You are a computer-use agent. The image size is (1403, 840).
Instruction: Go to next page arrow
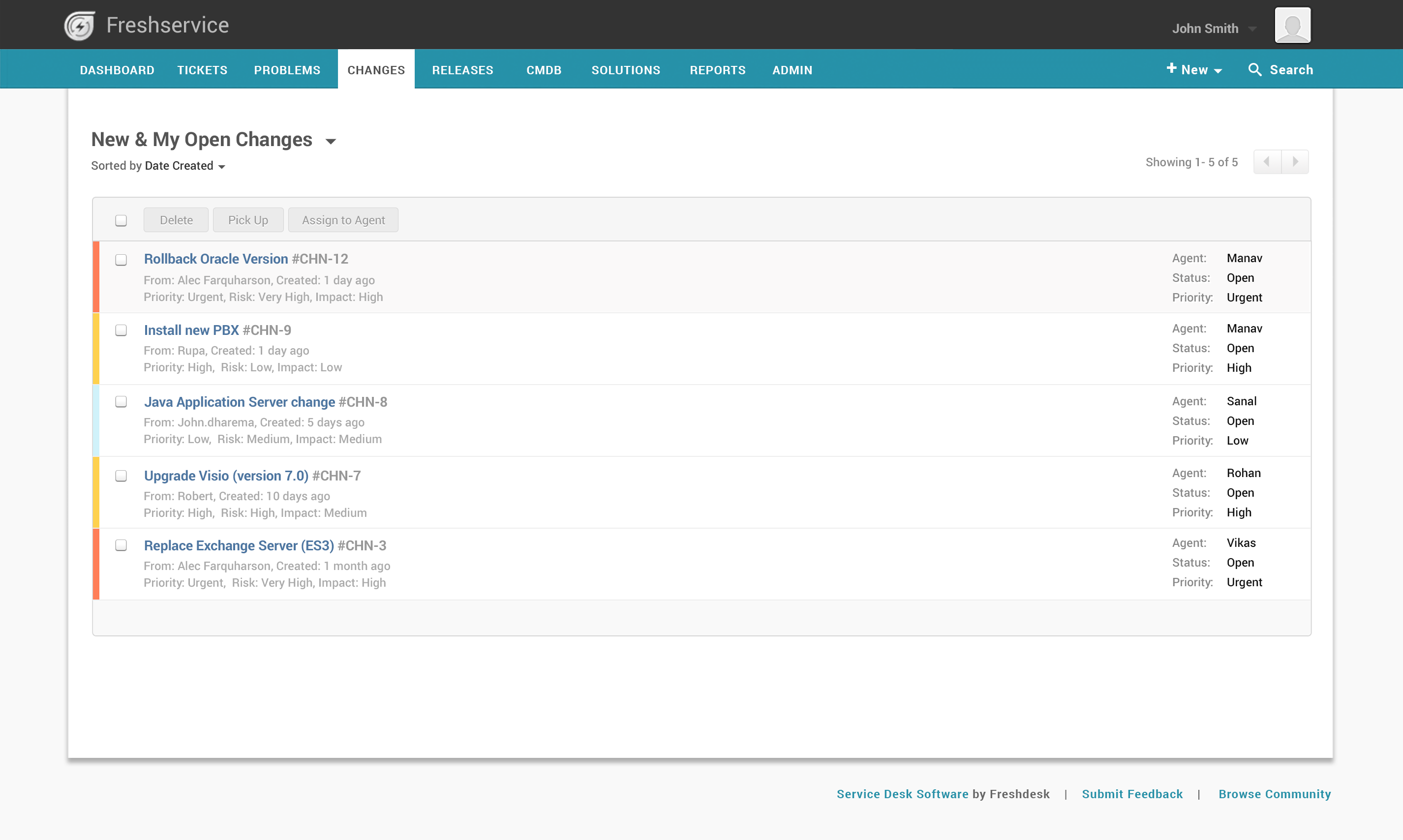click(x=1295, y=162)
